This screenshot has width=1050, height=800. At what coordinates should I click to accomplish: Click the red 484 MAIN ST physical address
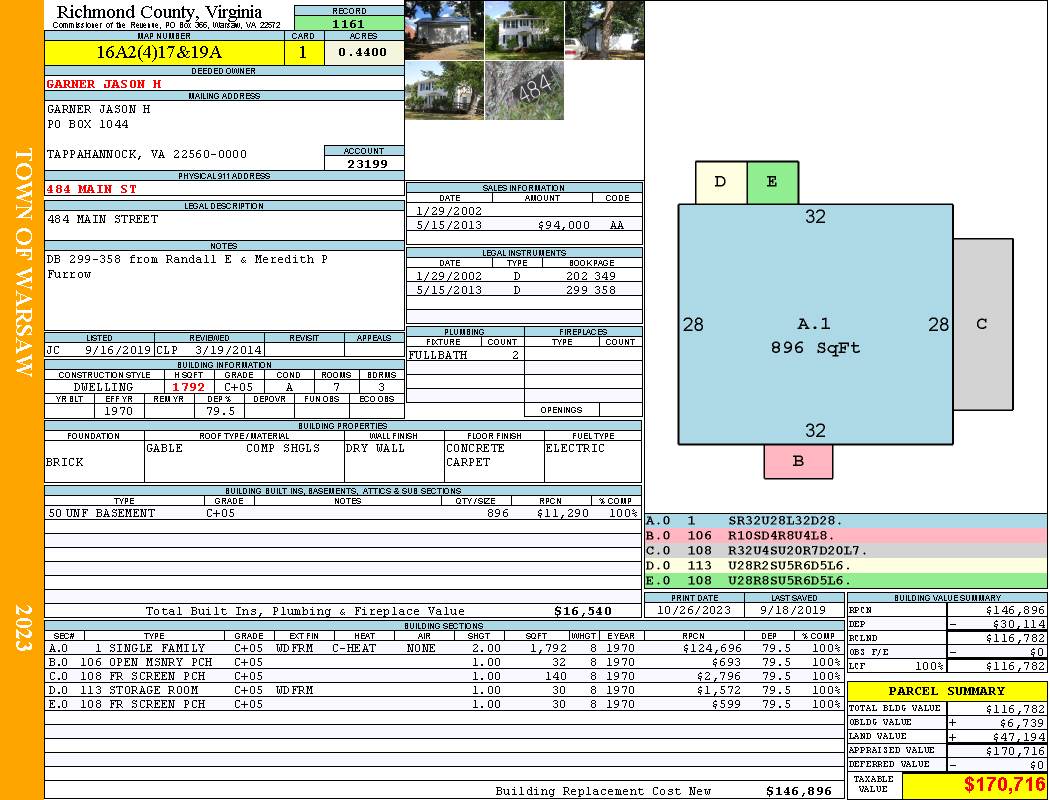[x=92, y=189]
